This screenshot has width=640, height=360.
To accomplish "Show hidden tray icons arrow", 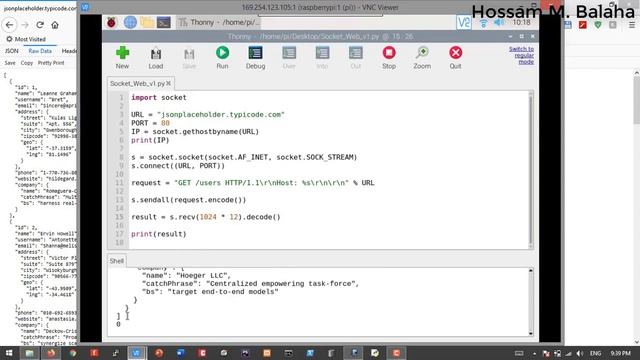I will 534,353.
